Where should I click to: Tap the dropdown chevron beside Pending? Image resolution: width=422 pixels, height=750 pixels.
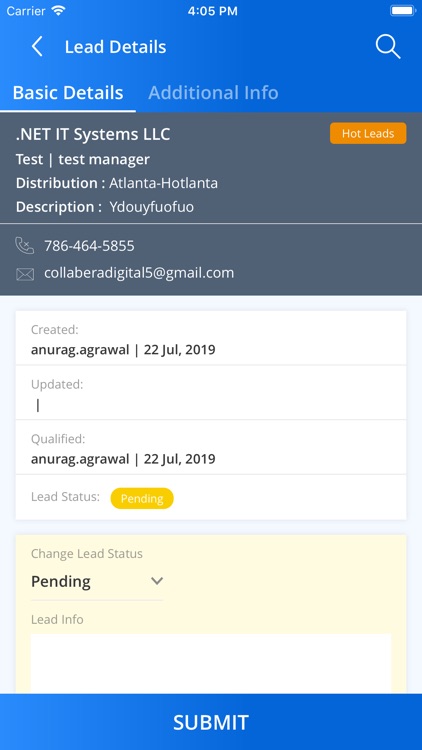pos(157,581)
